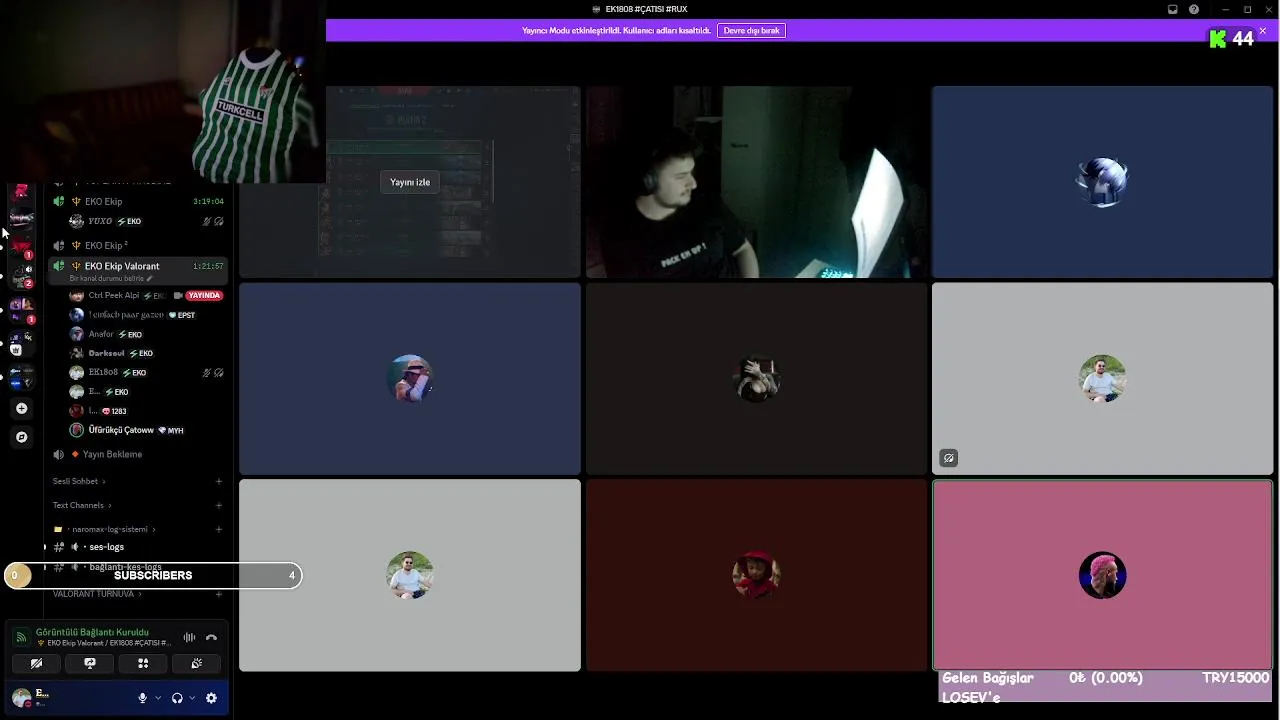The height and width of the screenshot is (720, 1280).
Task: Disconnect from voice call
Action: 211,637
